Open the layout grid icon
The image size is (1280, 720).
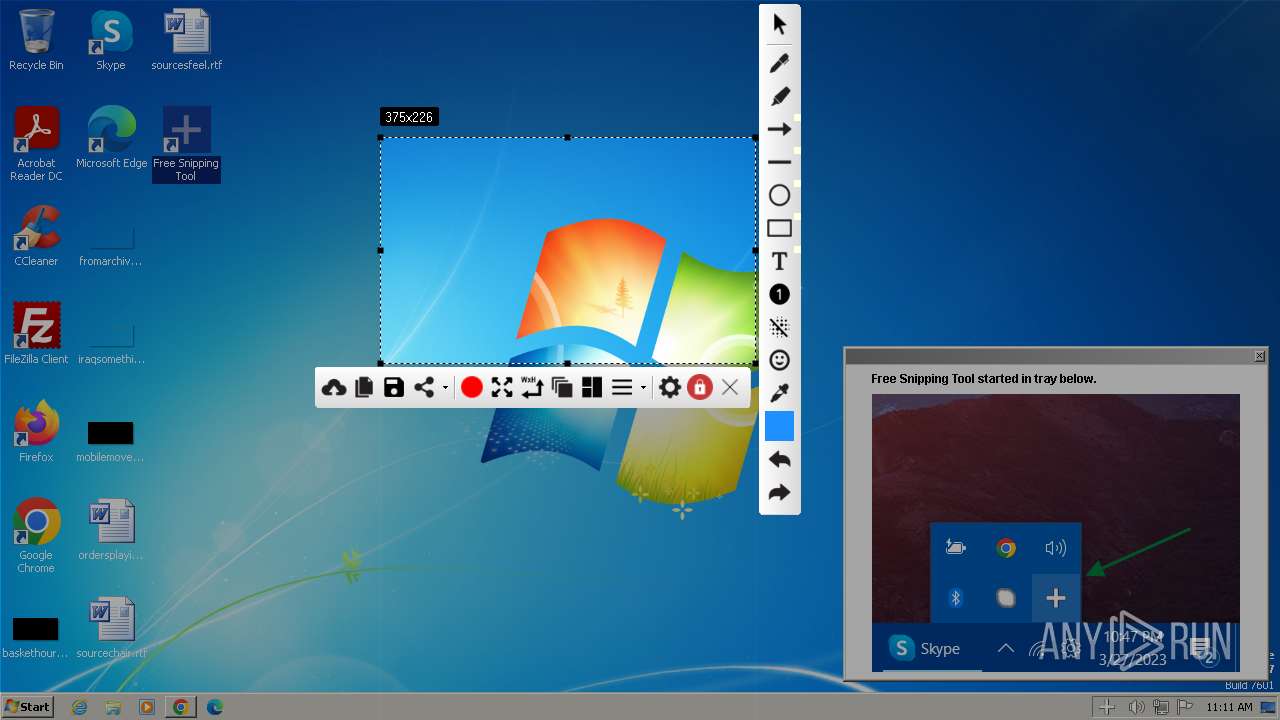click(592, 387)
